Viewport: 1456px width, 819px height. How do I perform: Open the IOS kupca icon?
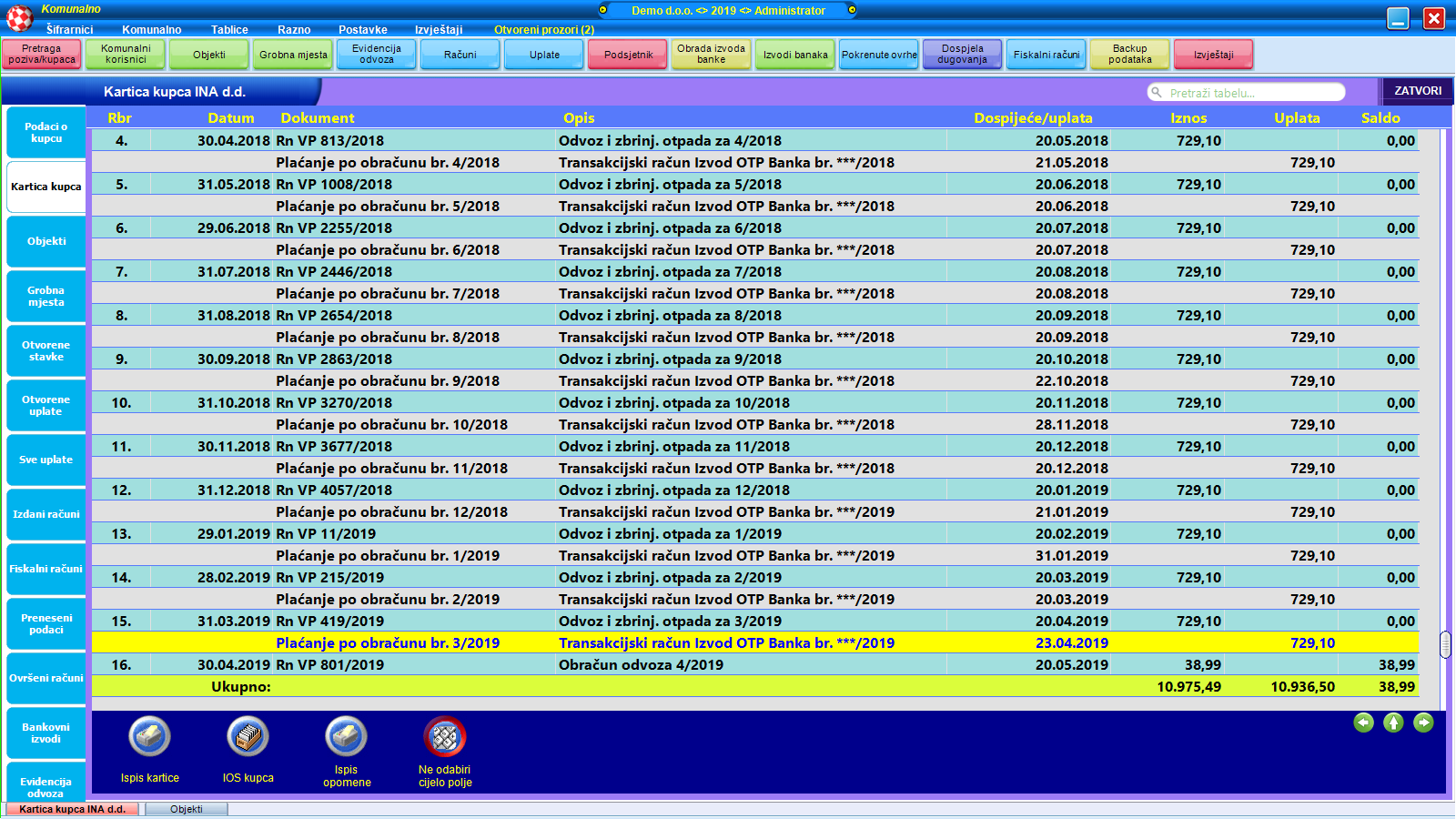tap(248, 737)
